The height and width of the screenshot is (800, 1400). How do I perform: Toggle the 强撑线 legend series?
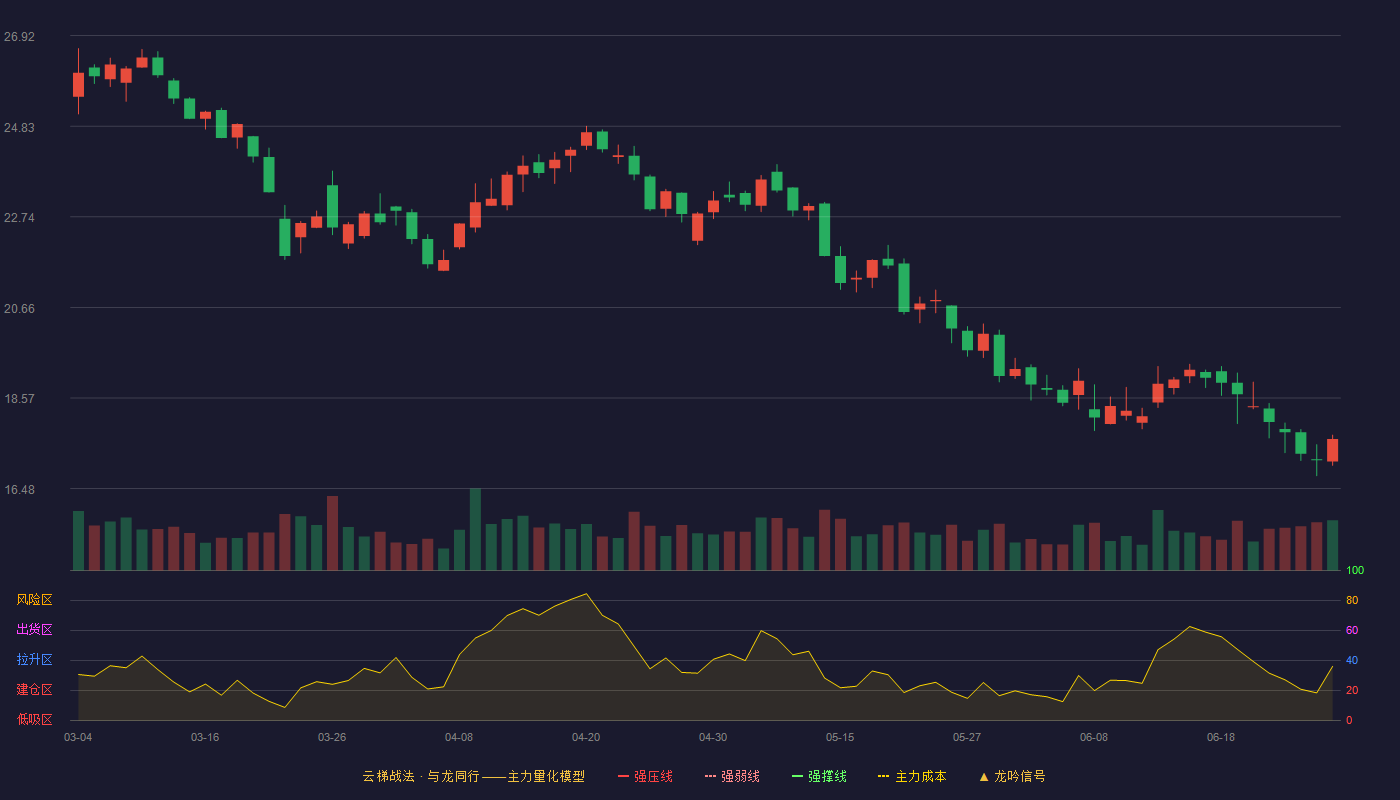(819, 776)
